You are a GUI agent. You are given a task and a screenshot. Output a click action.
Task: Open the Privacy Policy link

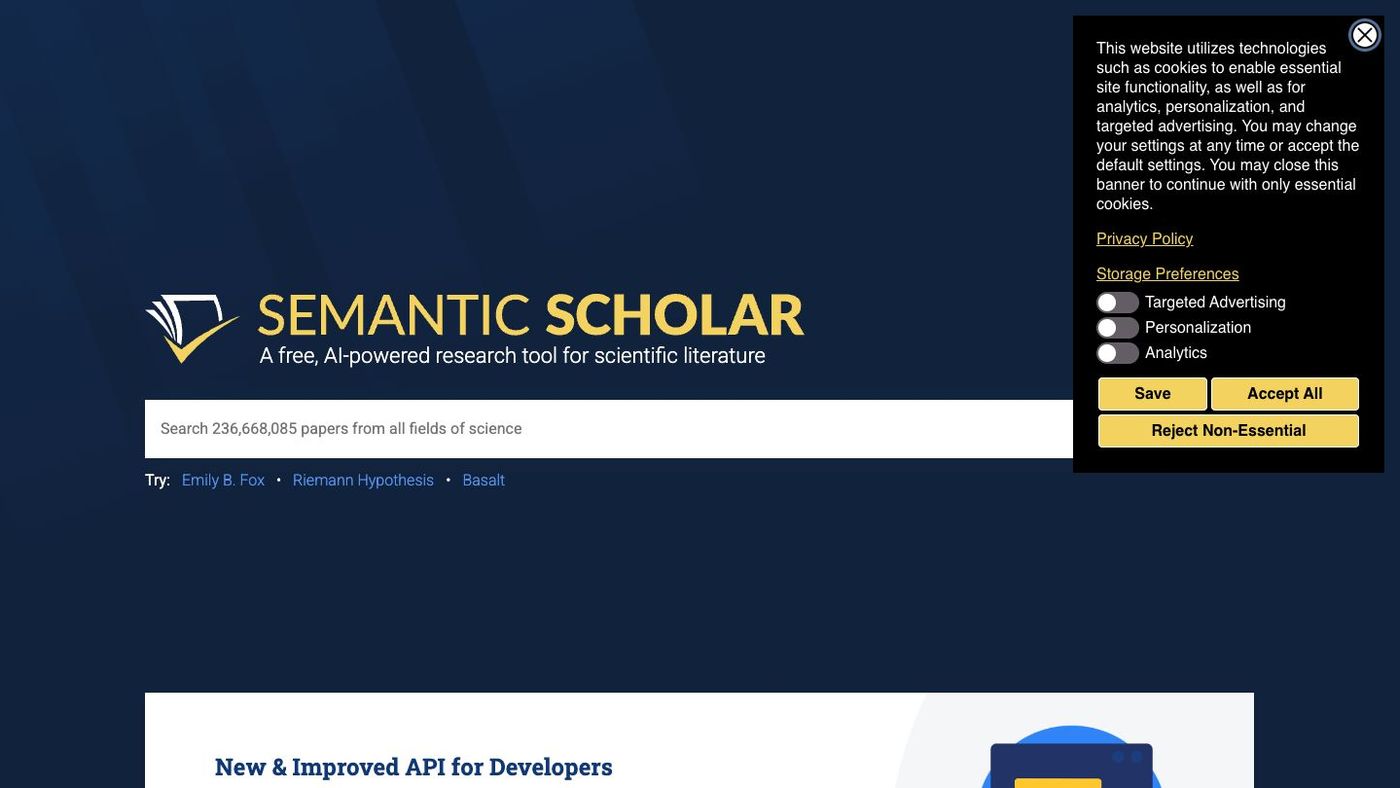click(x=1144, y=239)
